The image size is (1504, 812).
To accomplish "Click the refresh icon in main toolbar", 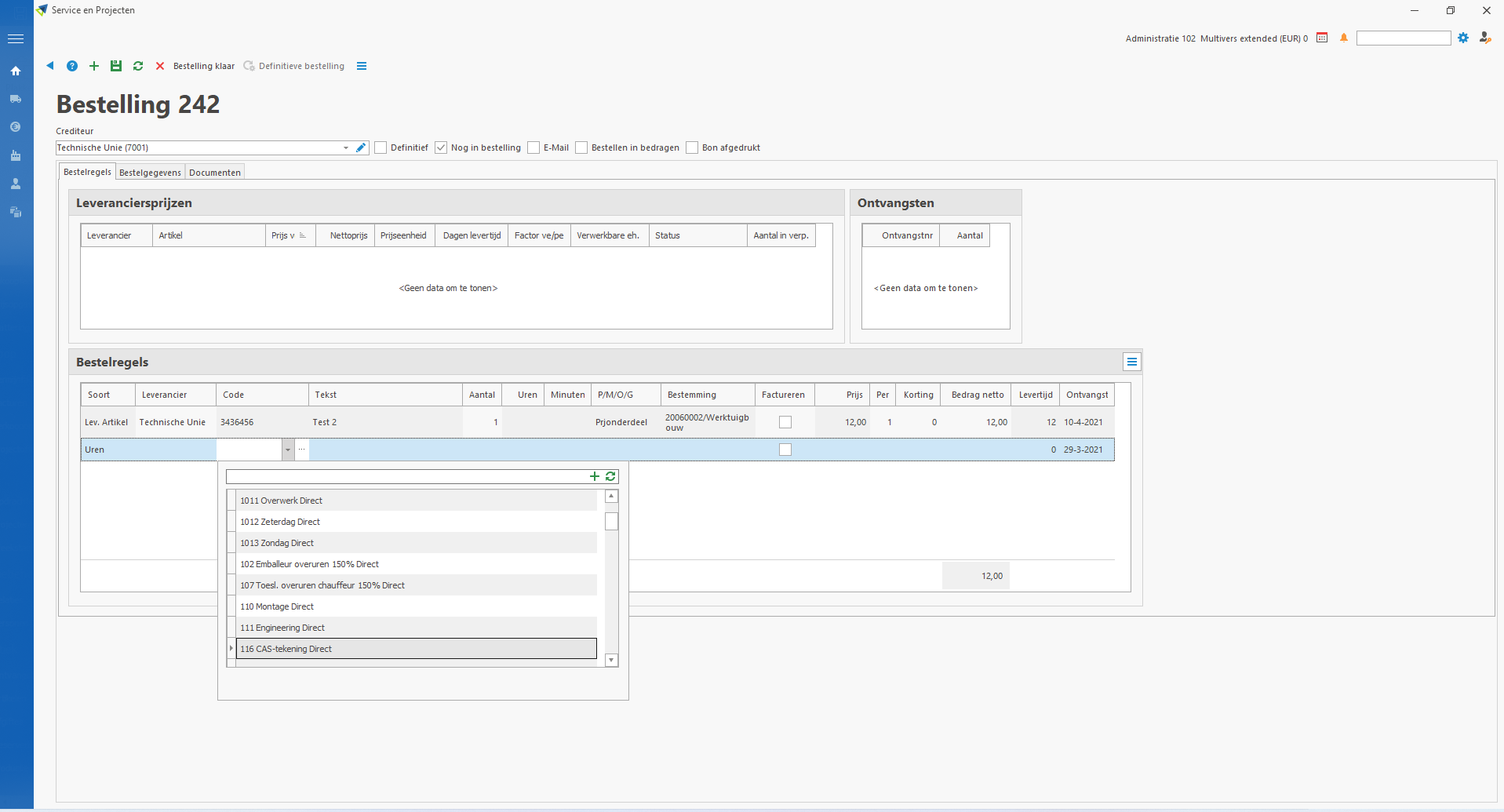I will coord(138,66).
